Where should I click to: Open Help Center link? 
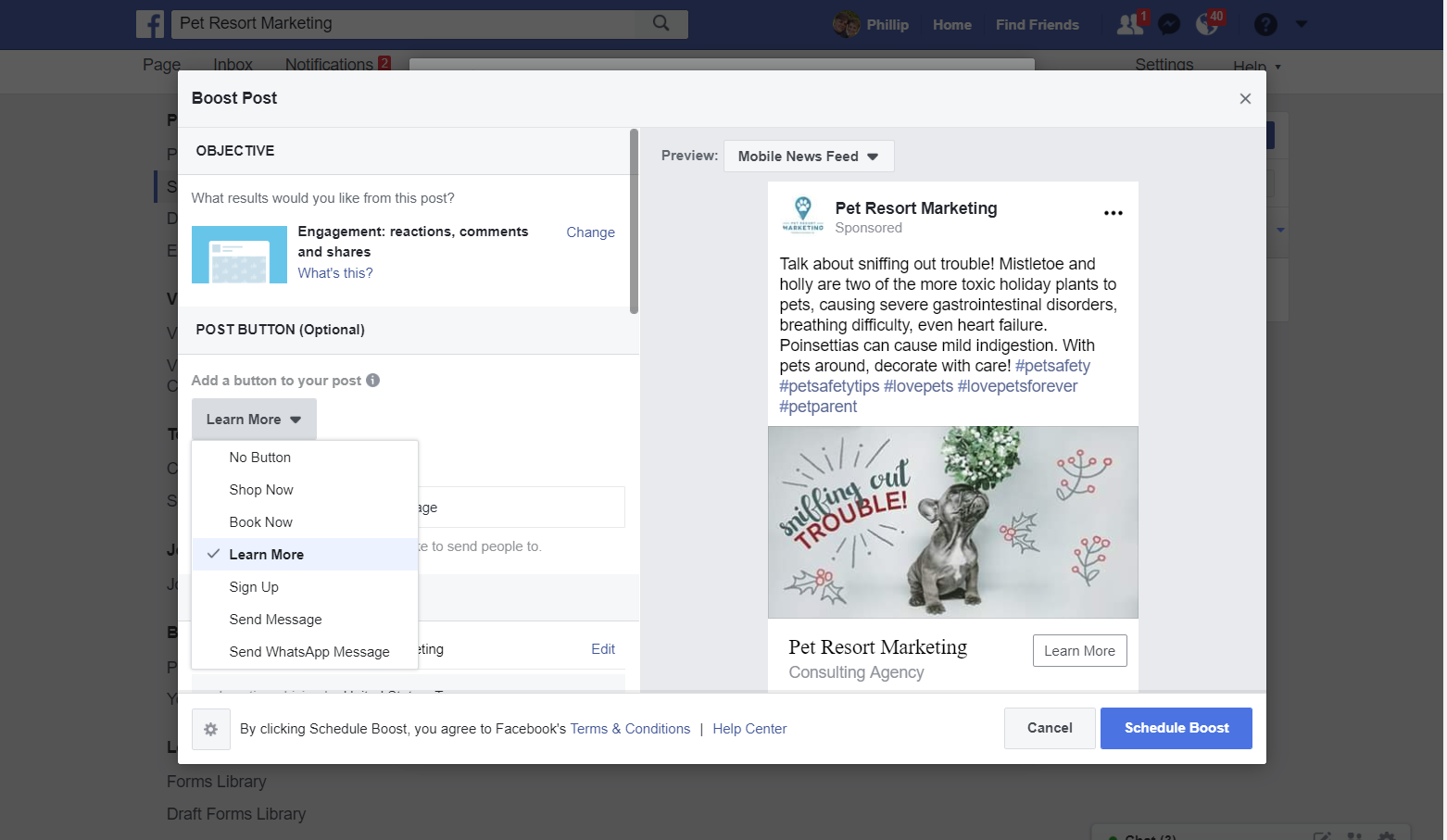[749, 729]
